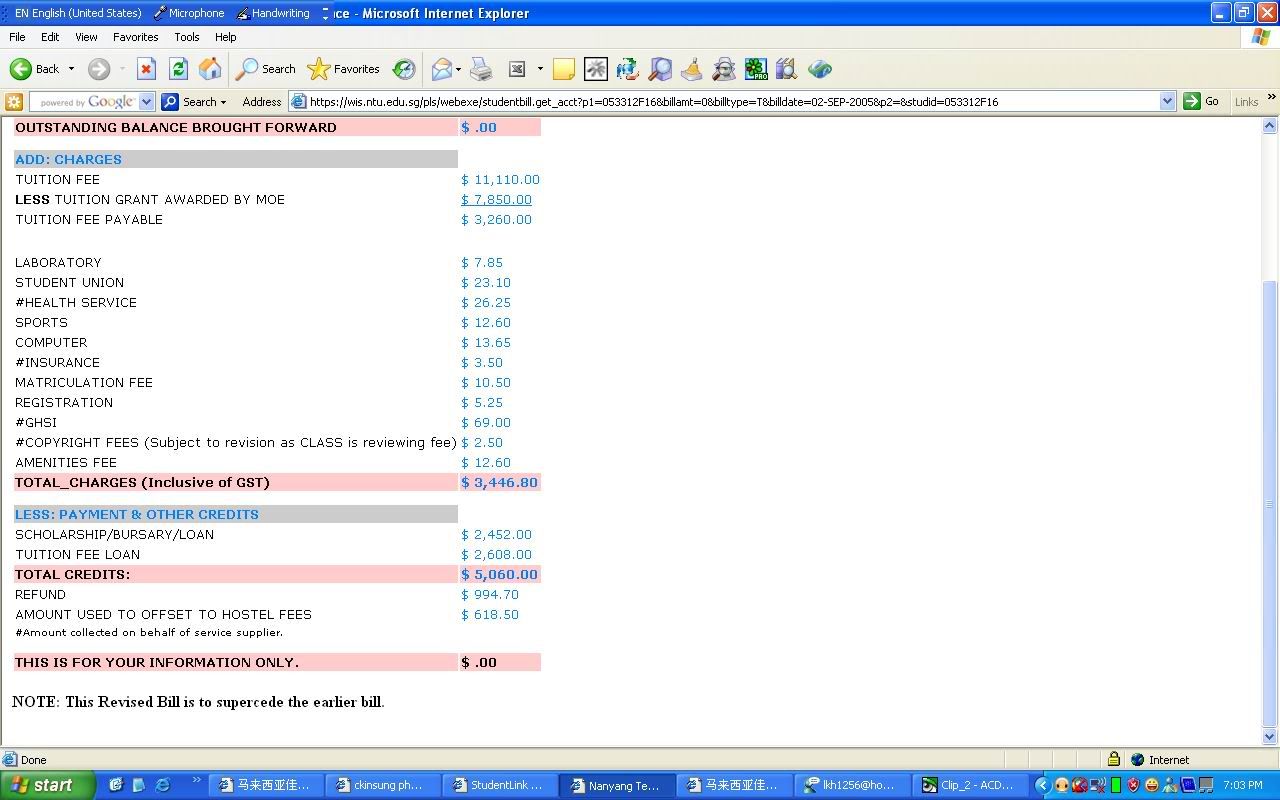This screenshot has height=800, width=1280.
Task: Open the History panel icon
Action: (404, 69)
